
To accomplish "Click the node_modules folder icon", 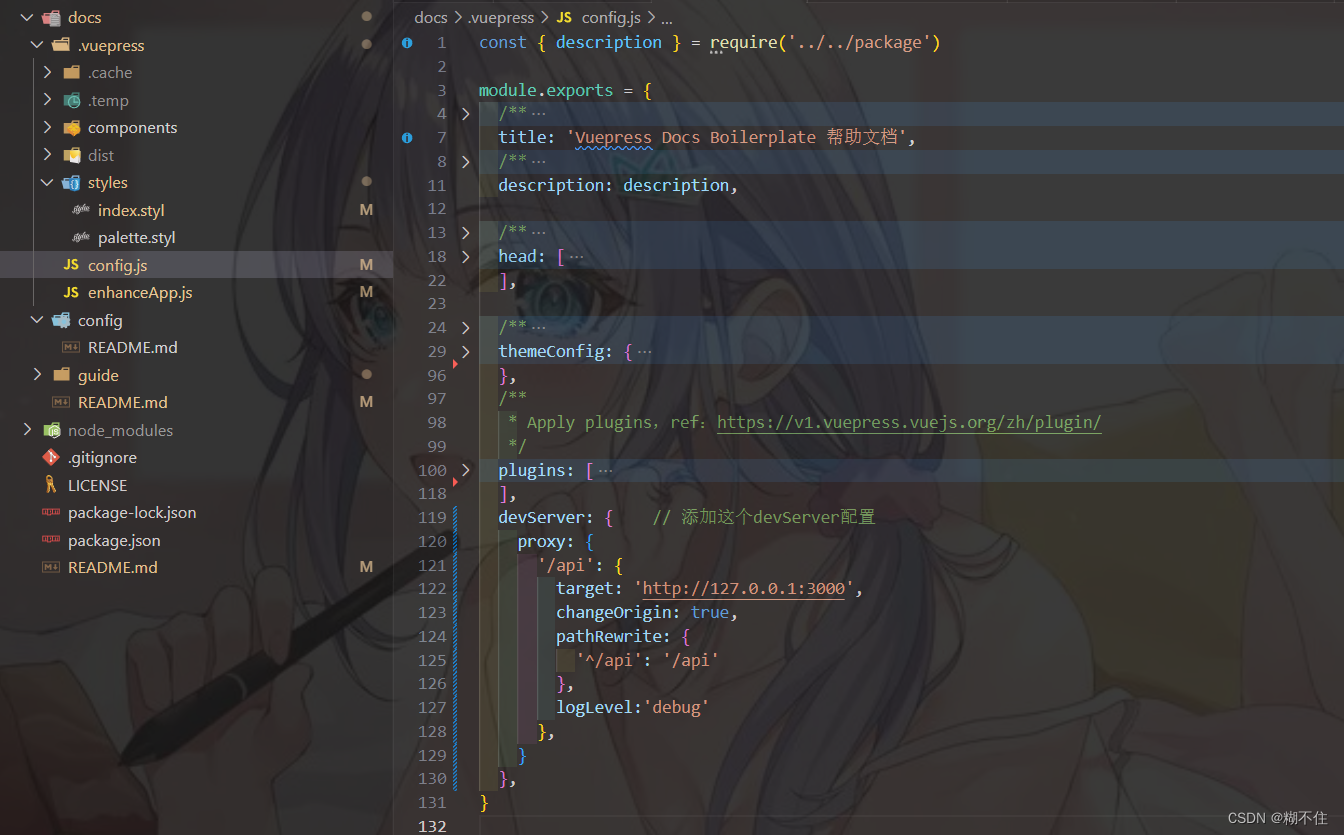I will (51, 430).
